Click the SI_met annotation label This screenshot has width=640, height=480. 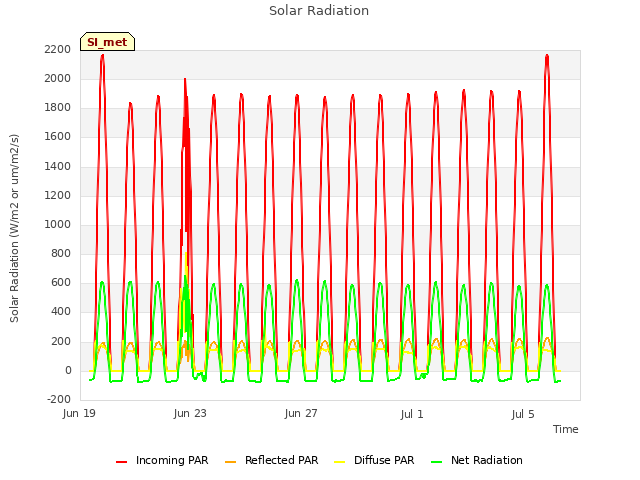point(107,42)
